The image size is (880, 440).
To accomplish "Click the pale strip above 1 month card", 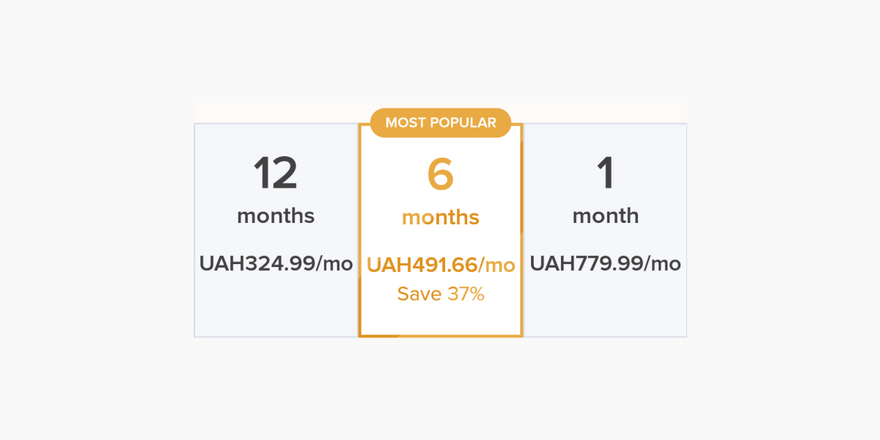I will [x=605, y=112].
